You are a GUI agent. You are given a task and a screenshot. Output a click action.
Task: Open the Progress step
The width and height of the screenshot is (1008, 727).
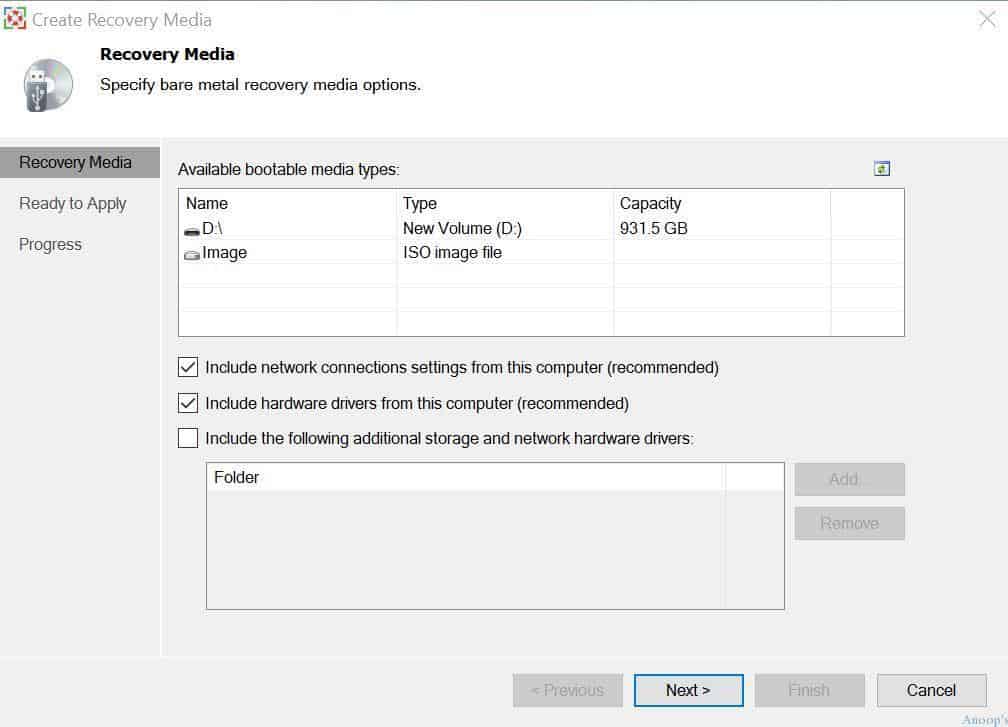coord(50,245)
